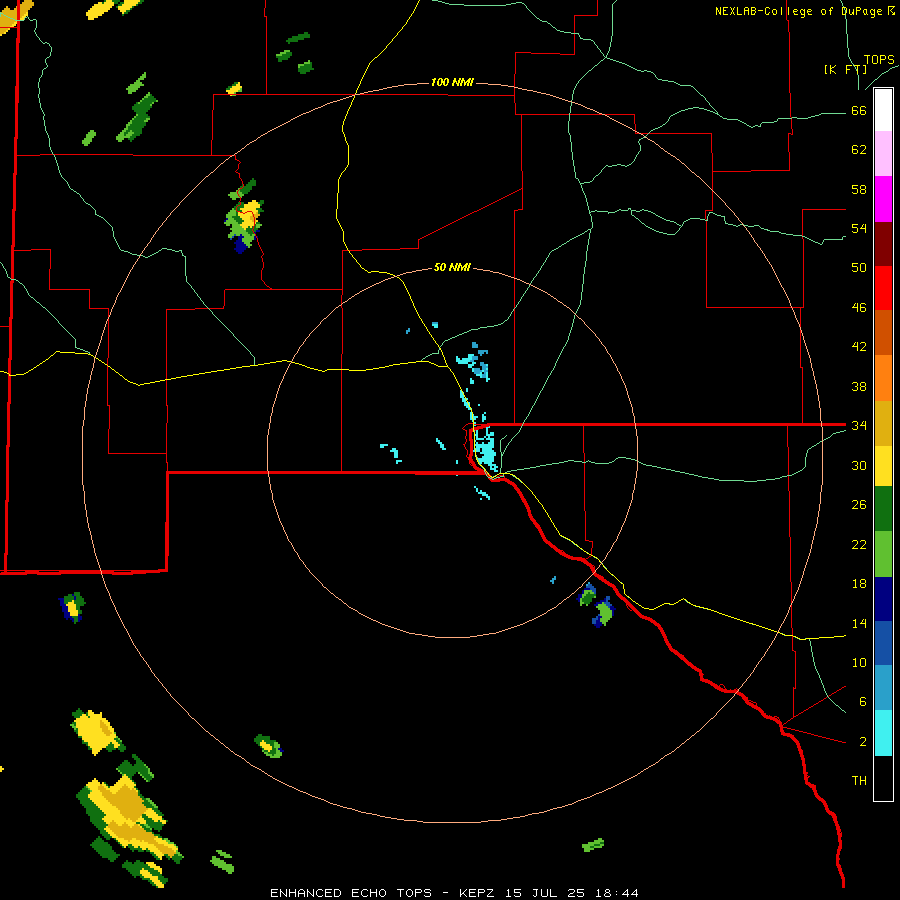Click the yellow-green storm cell northwest of radar
This screenshot has height=900, width=900.
[245, 218]
